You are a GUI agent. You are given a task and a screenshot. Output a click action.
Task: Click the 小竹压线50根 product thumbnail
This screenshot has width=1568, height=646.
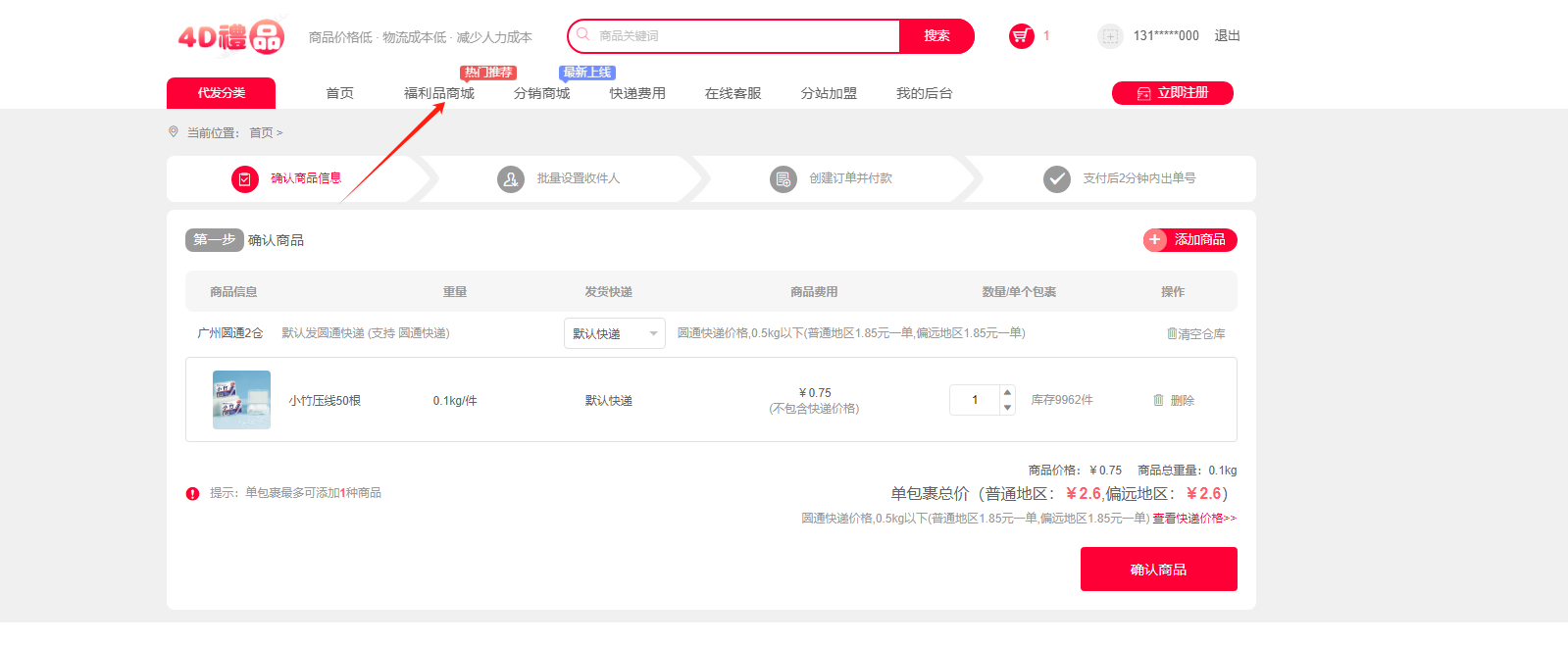241,400
